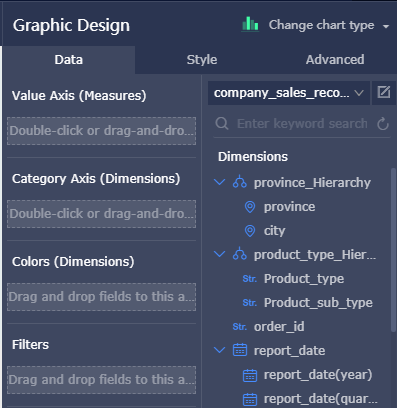The image size is (397, 408).
Task: Click the Enter keyword search field
Action: 302,124
